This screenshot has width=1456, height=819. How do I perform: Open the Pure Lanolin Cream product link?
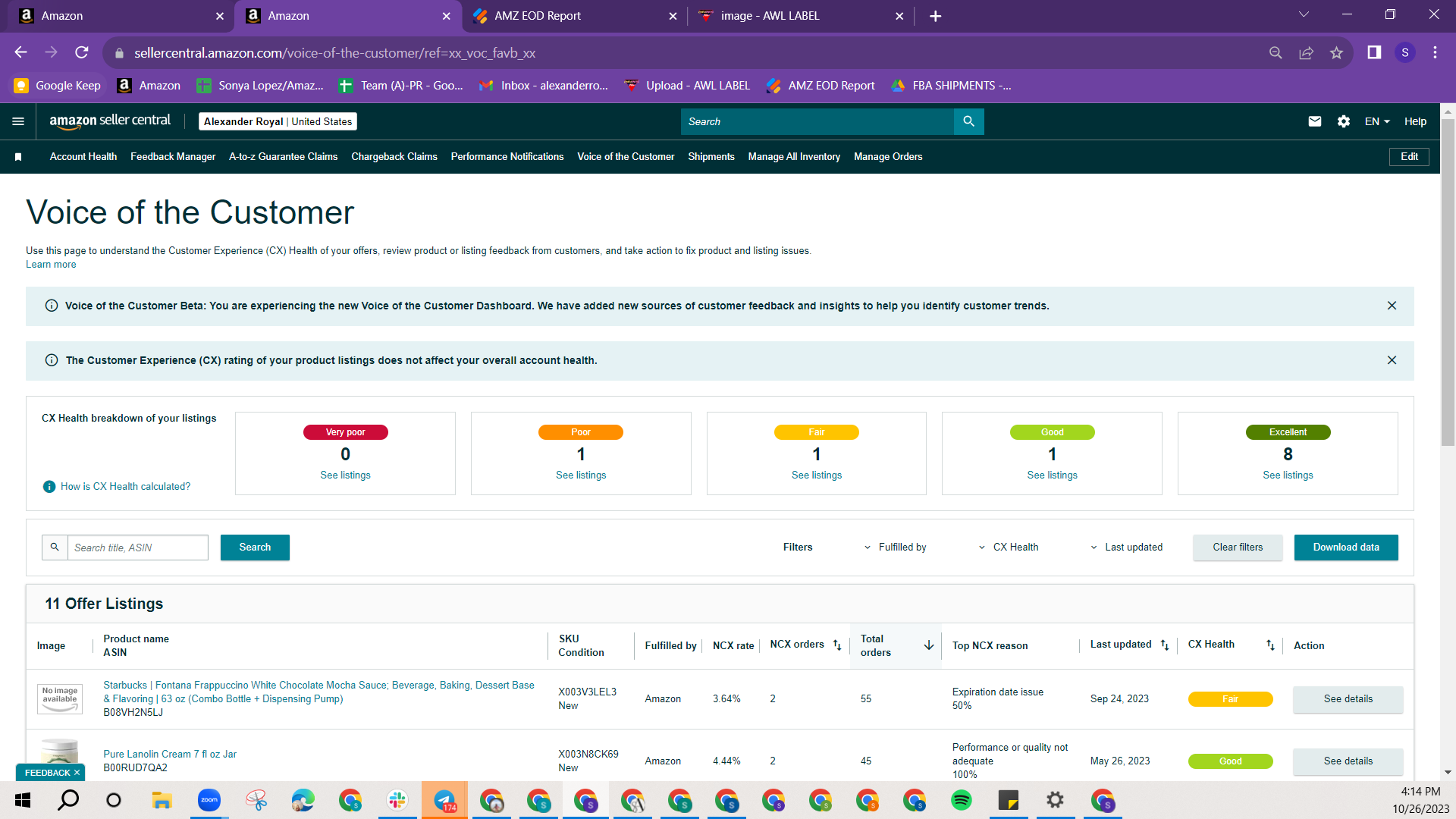(170, 755)
